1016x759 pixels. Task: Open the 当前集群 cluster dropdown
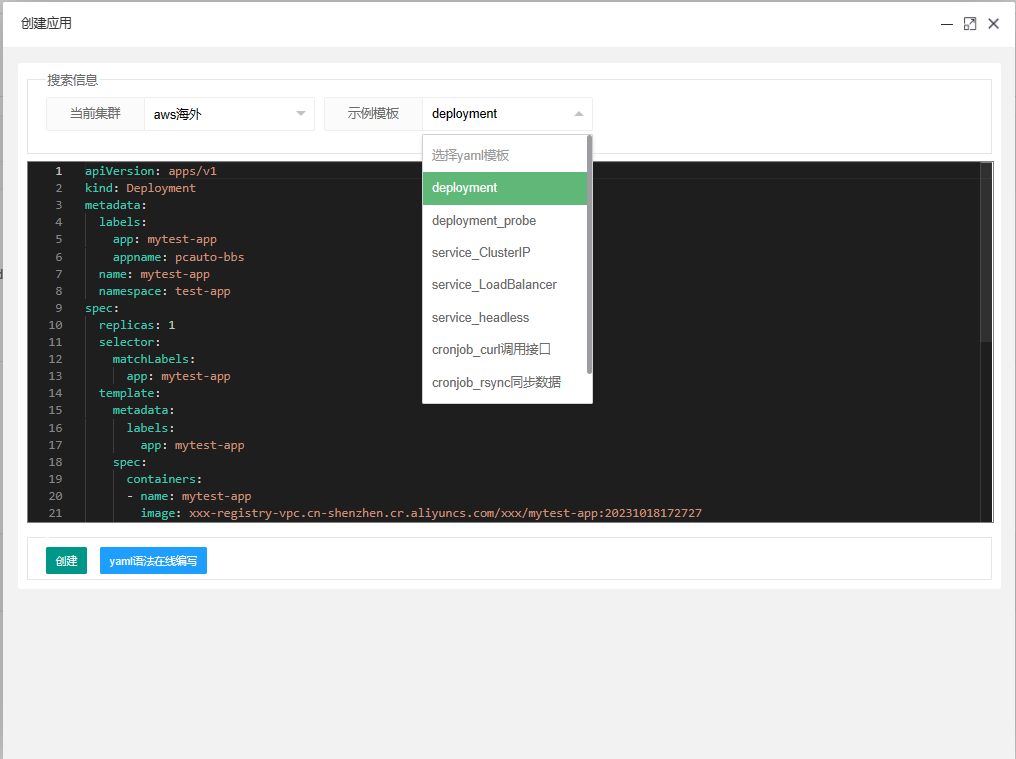(229, 114)
